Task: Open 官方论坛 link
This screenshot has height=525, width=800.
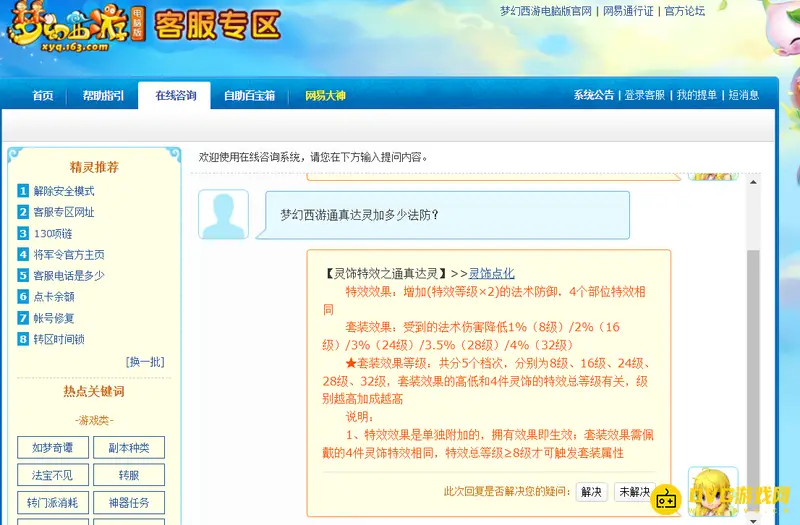Action: pyautogui.click(x=684, y=11)
